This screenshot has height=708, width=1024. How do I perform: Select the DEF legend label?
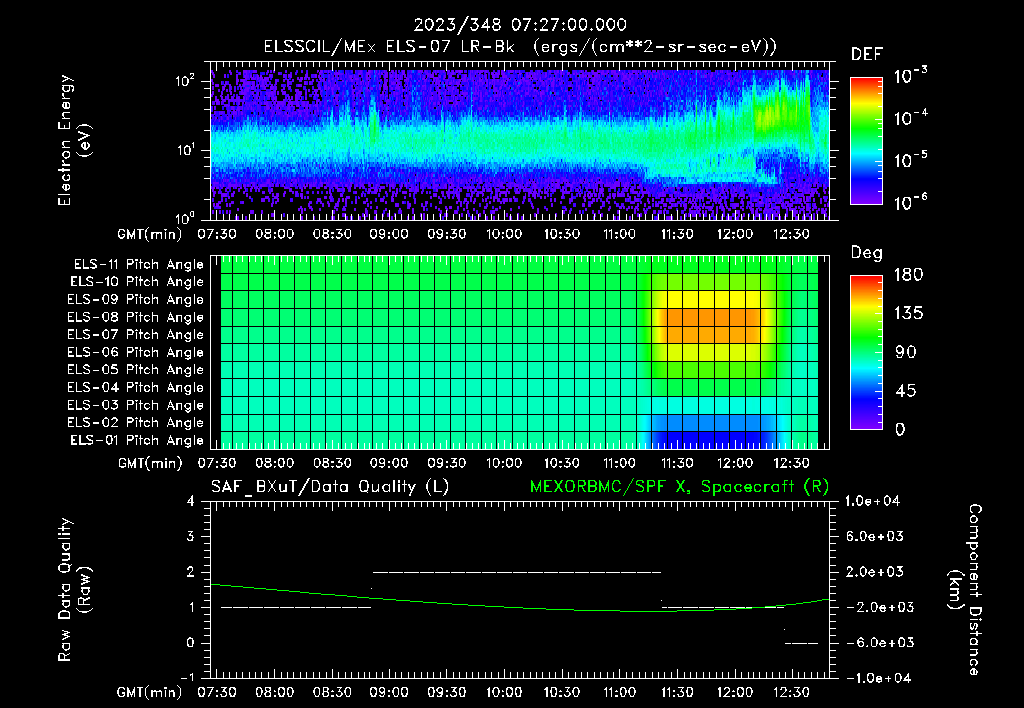pos(867,55)
